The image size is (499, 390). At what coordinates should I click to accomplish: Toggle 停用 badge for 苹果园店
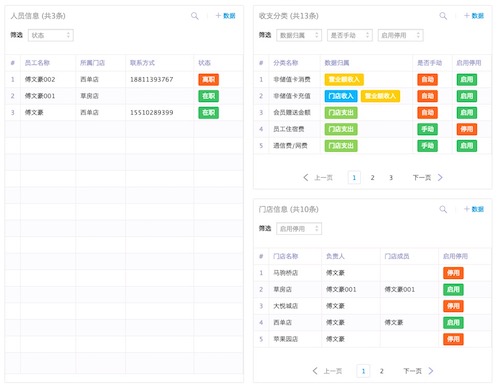pos(453,339)
